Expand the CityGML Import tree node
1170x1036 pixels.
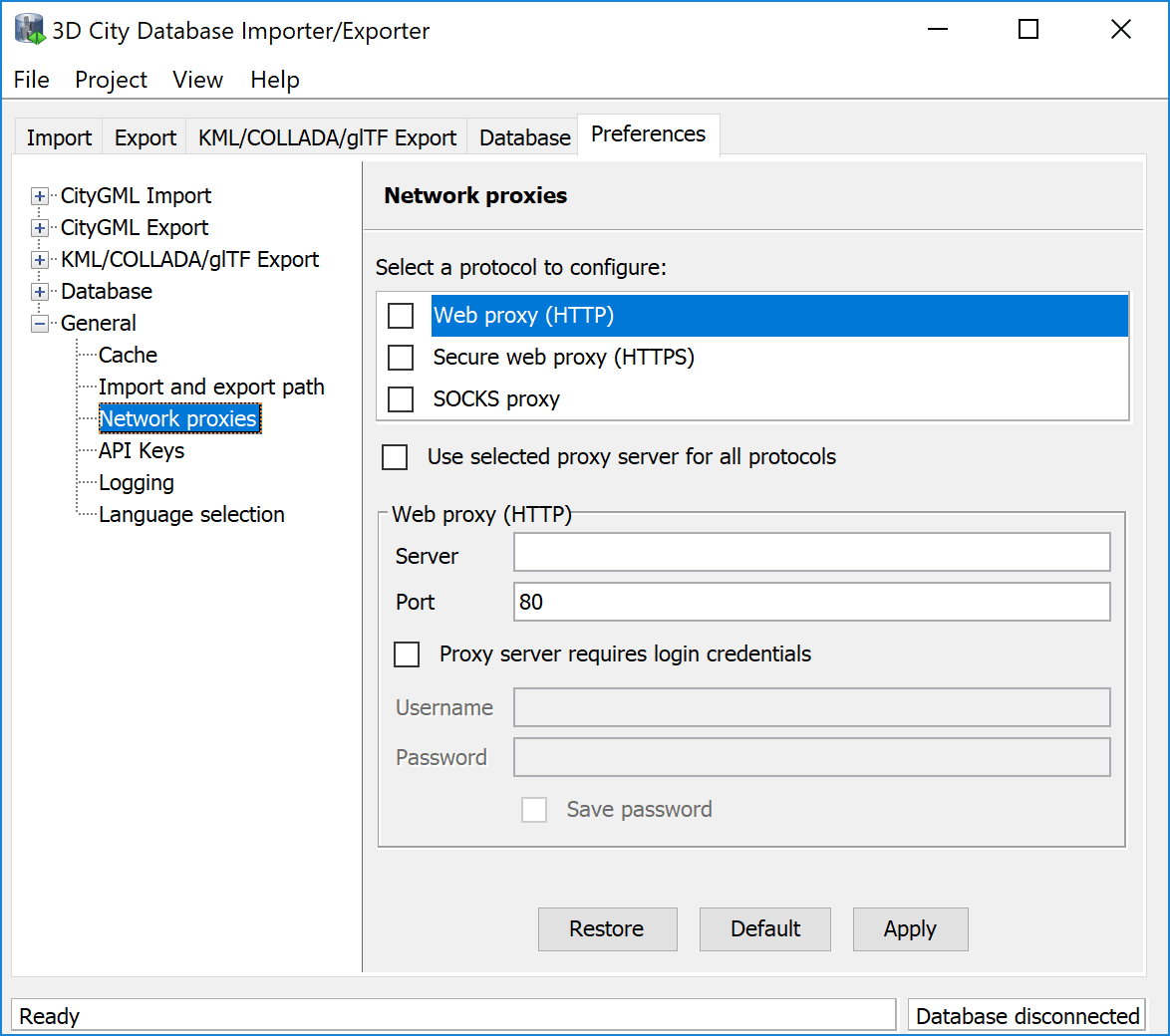(39, 195)
